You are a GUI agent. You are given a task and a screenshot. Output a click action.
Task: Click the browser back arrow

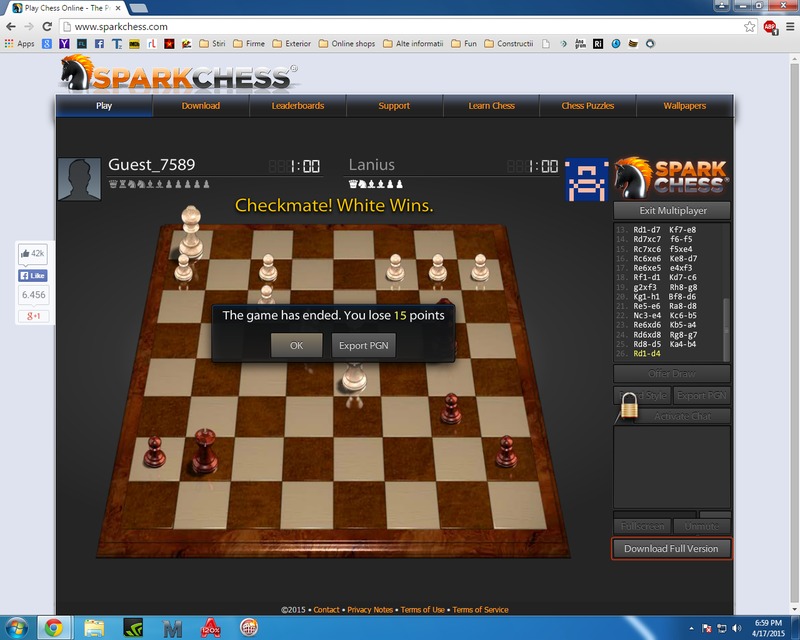click(x=11, y=27)
